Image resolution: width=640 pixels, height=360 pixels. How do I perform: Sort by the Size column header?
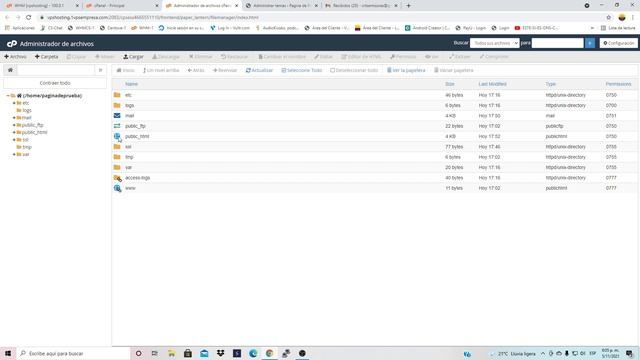(450, 84)
